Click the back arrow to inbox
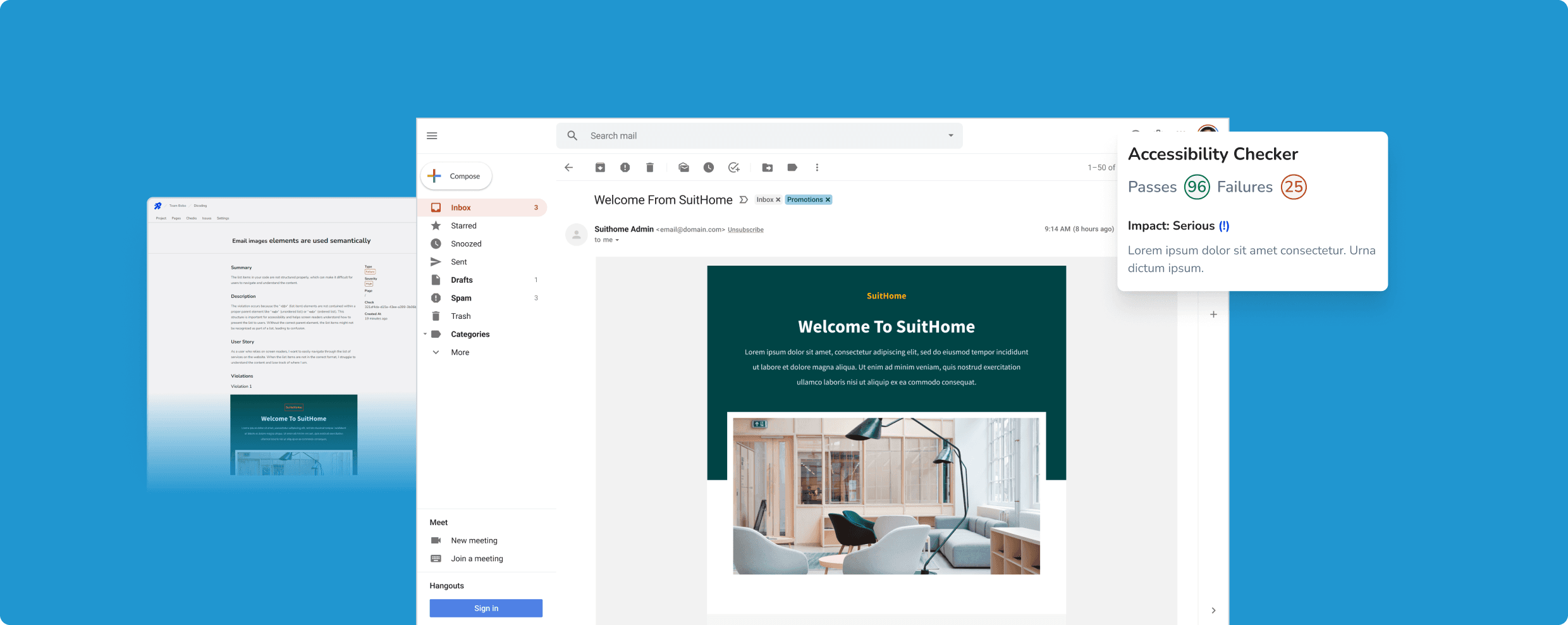The width and height of the screenshot is (1568, 625). pos(568,168)
